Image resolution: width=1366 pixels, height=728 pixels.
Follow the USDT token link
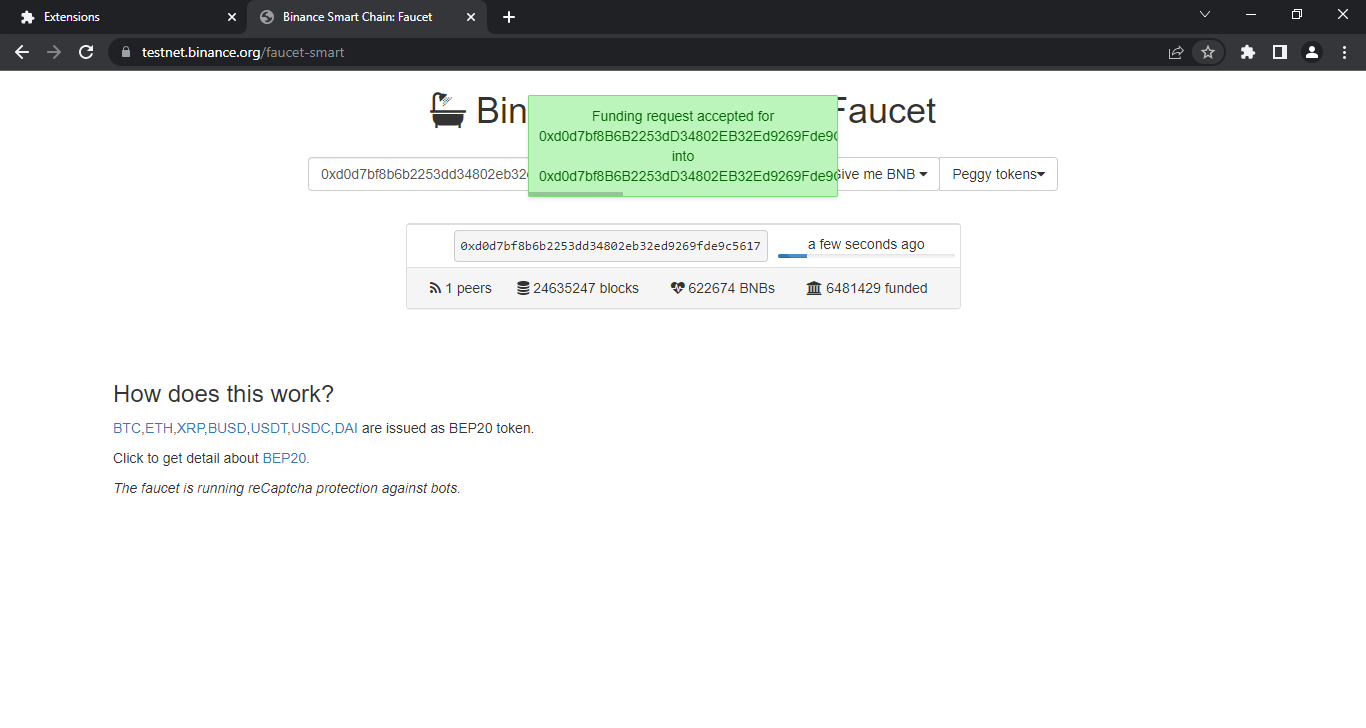(x=269, y=428)
